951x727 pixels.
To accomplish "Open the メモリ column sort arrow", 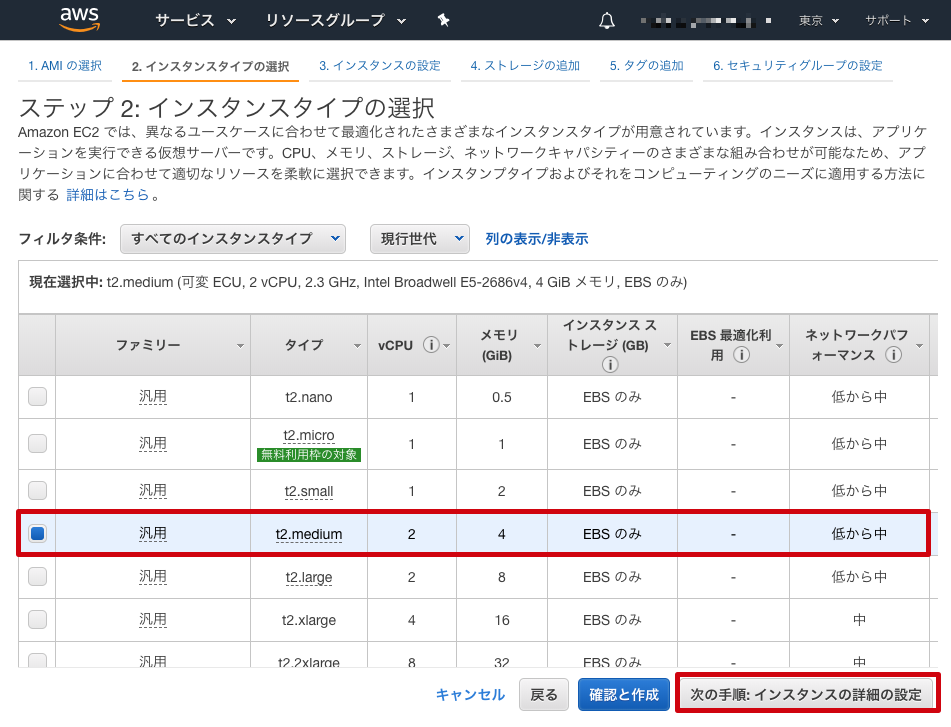I will tap(537, 346).
